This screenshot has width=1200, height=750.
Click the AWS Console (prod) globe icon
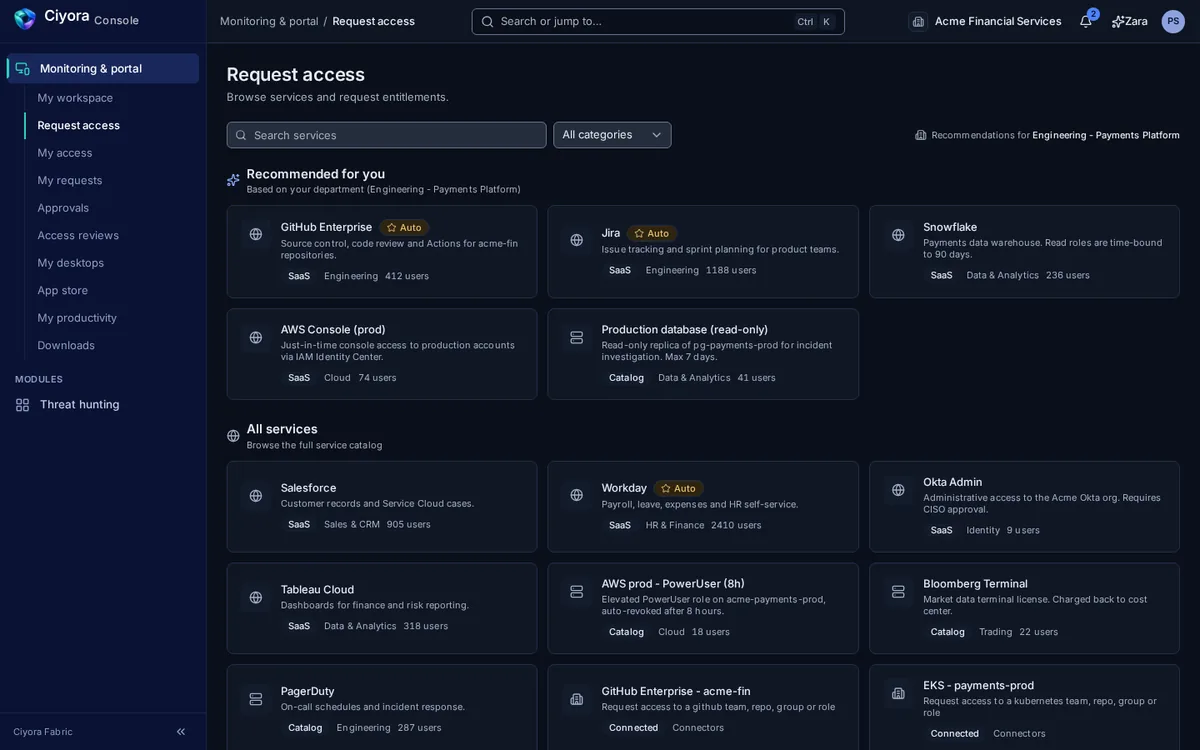click(256, 337)
